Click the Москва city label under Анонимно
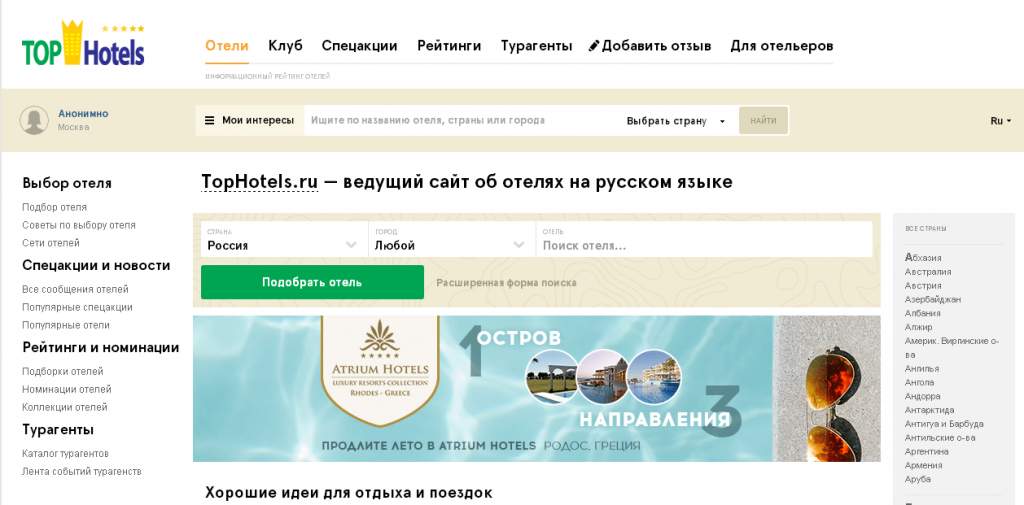Viewport: 1024px width, 505px height. pos(73,127)
